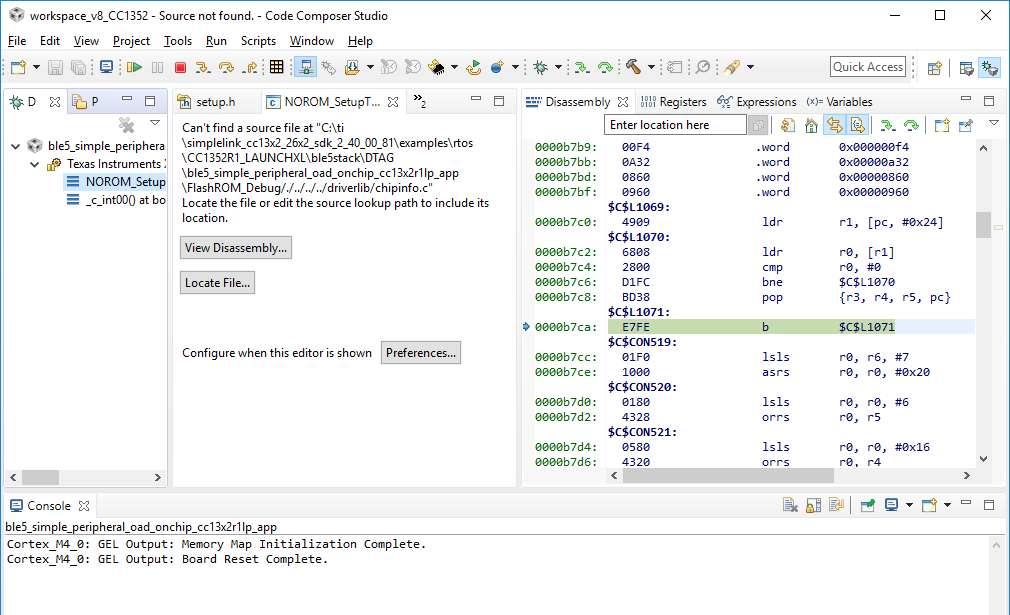The image size is (1010, 615).
Task: Switch to the Registers tab
Action: (x=673, y=102)
